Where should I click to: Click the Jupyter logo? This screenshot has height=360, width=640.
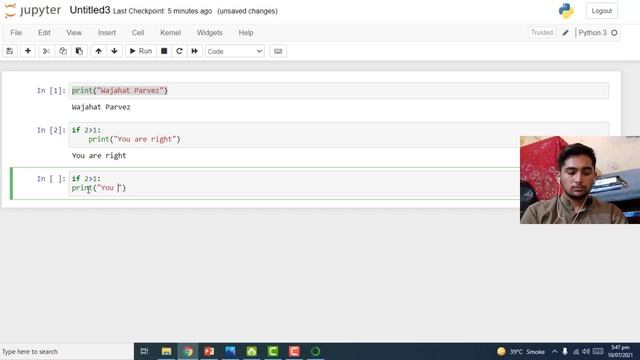tap(33, 10)
